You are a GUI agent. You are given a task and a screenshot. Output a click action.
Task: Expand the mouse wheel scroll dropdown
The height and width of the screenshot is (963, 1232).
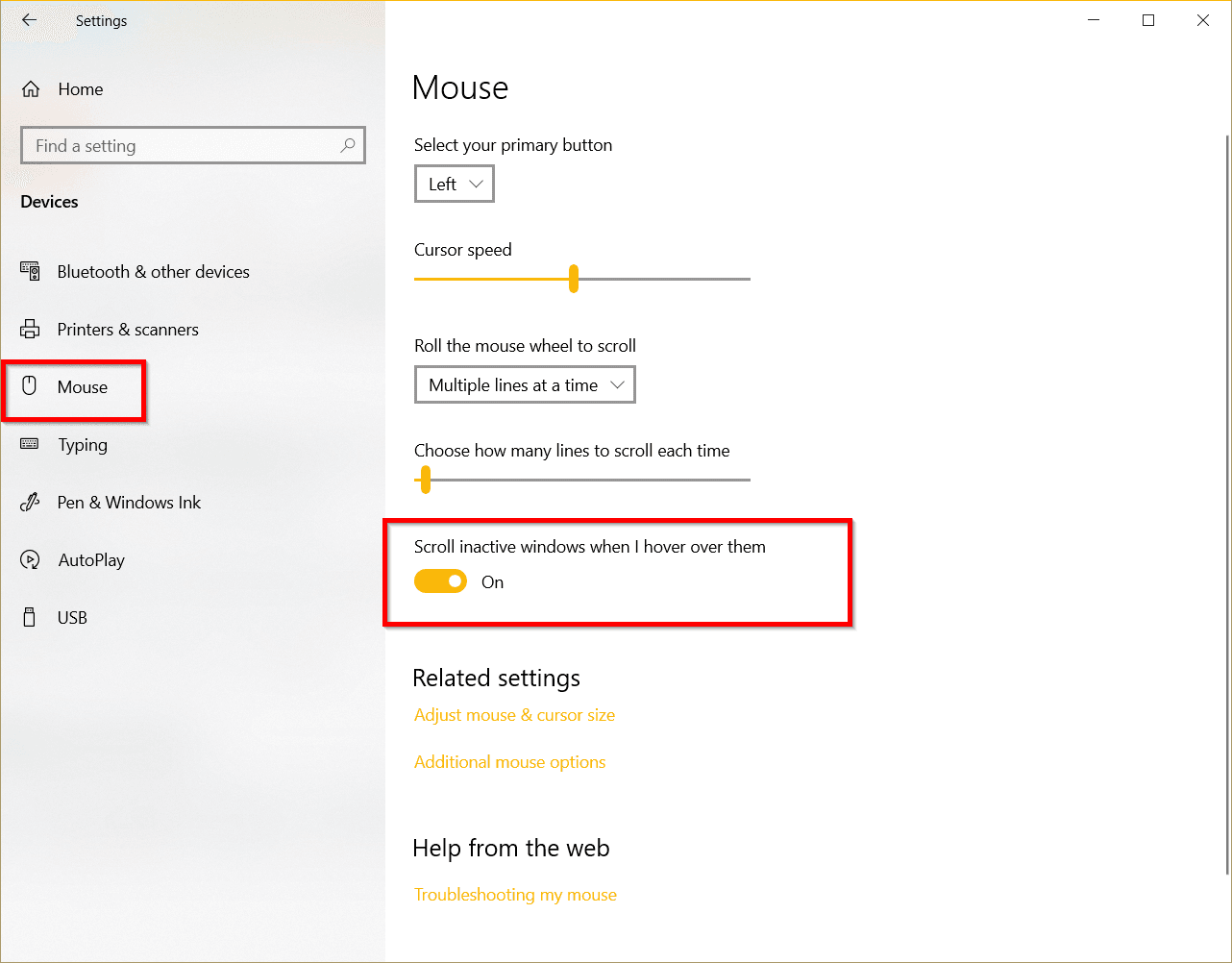(525, 384)
